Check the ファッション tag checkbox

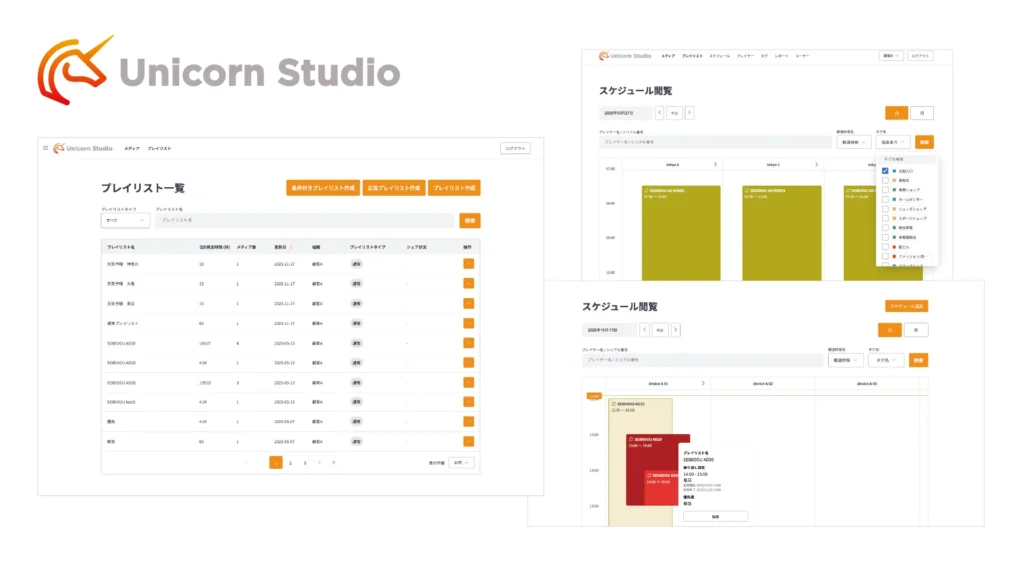885,256
